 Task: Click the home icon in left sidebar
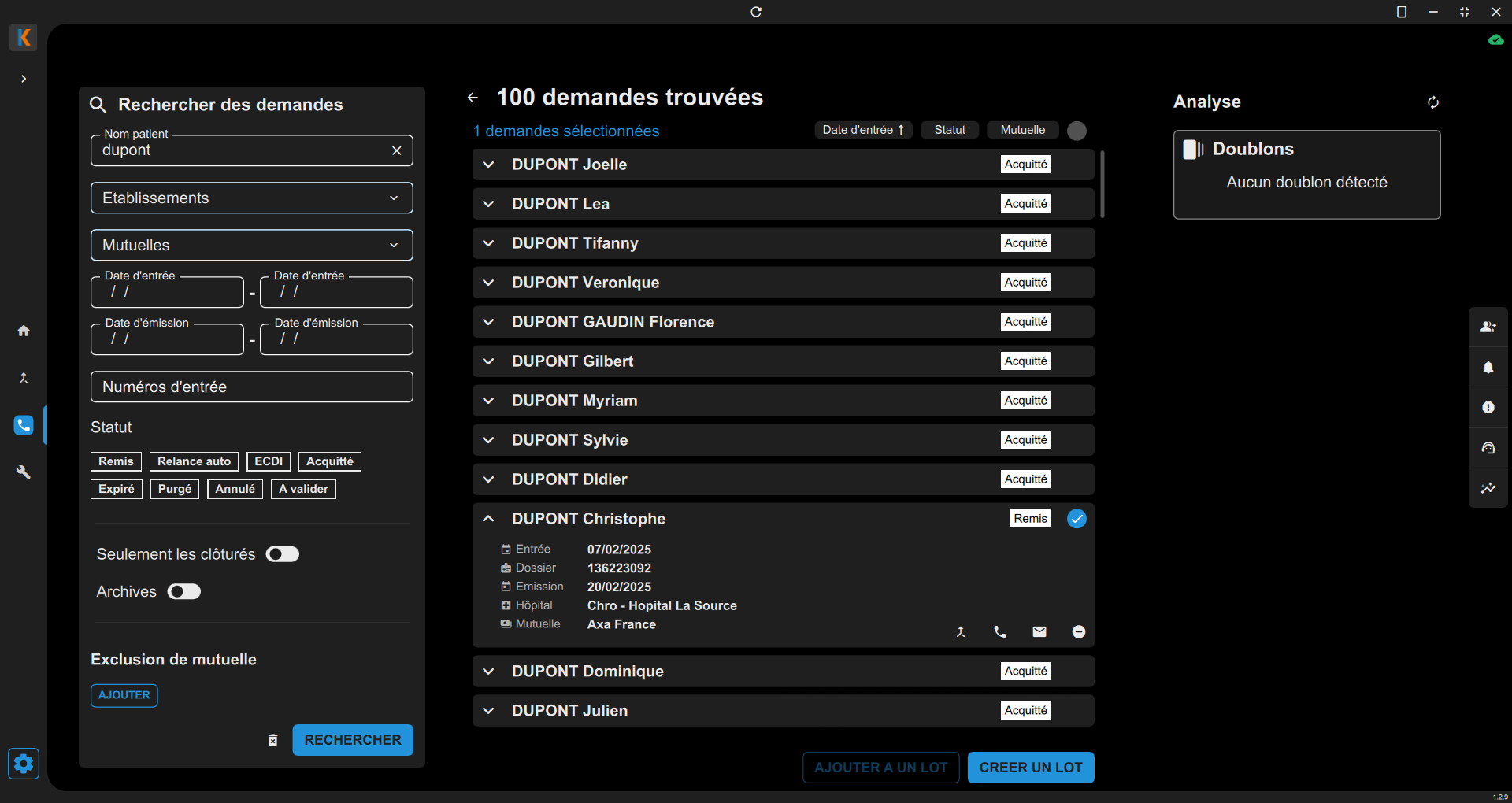click(x=24, y=331)
